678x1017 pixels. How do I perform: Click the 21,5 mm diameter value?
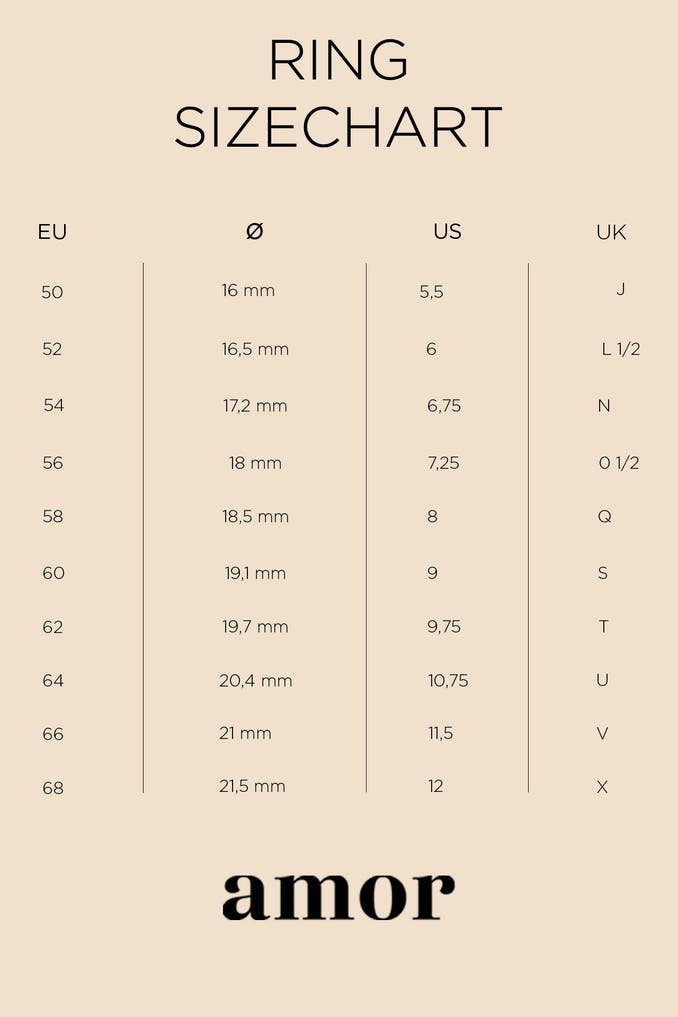click(252, 786)
